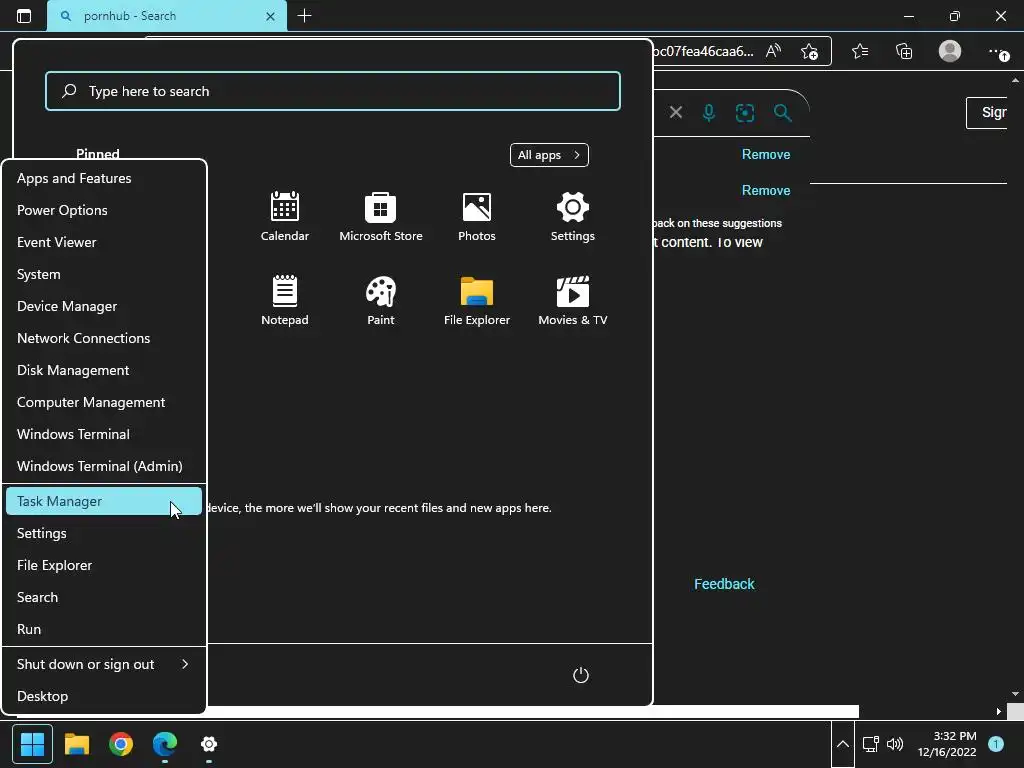1024x768 pixels.
Task: Open File Explorer from the taskbar
Action: 76,744
